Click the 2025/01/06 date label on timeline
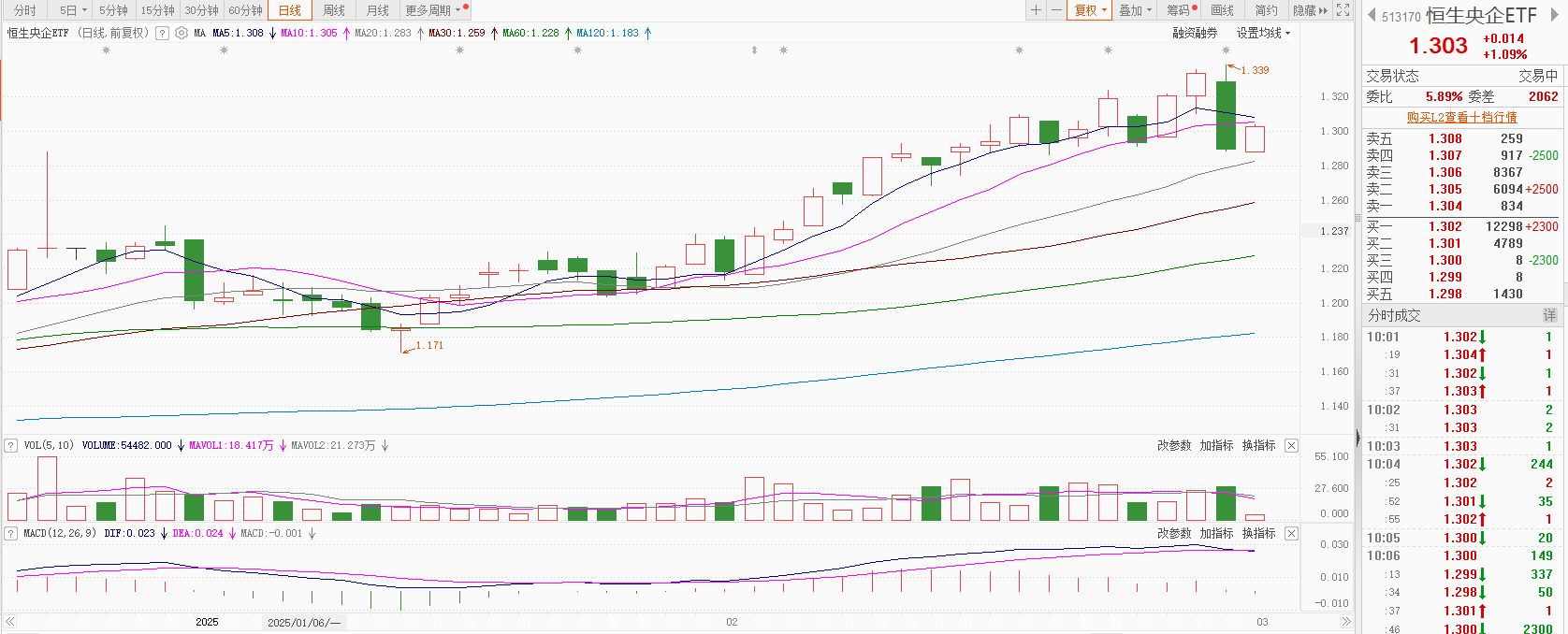1568x634 pixels. (x=305, y=622)
